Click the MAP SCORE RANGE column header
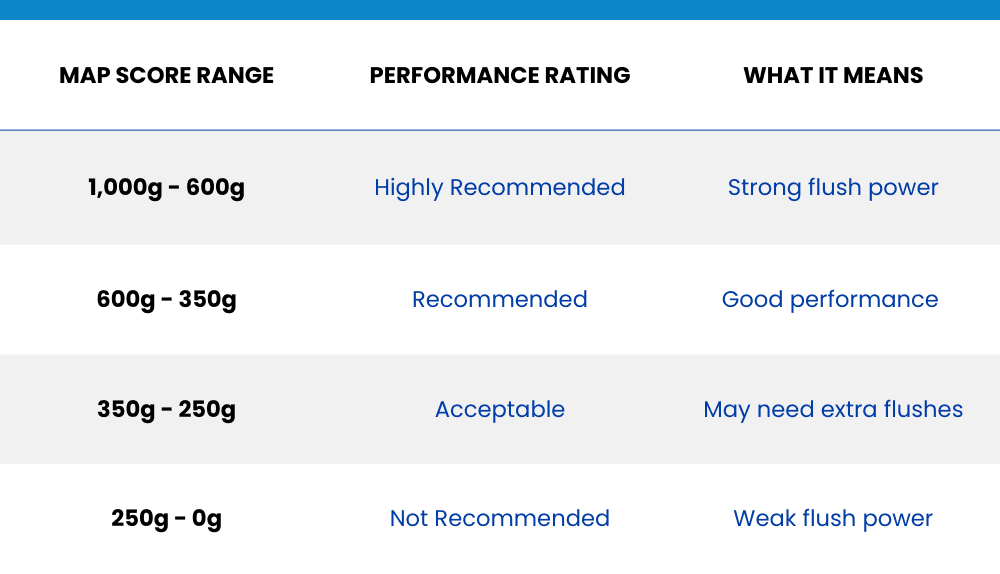Image resolution: width=1000 pixels, height=574 pixels. (x=166, y=76)
